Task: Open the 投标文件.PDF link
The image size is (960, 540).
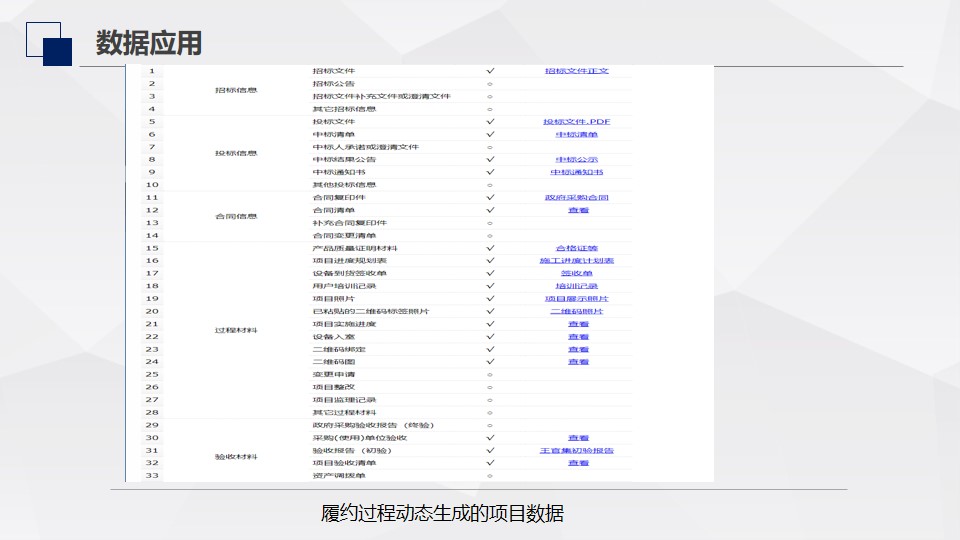Action: (577, 122)
